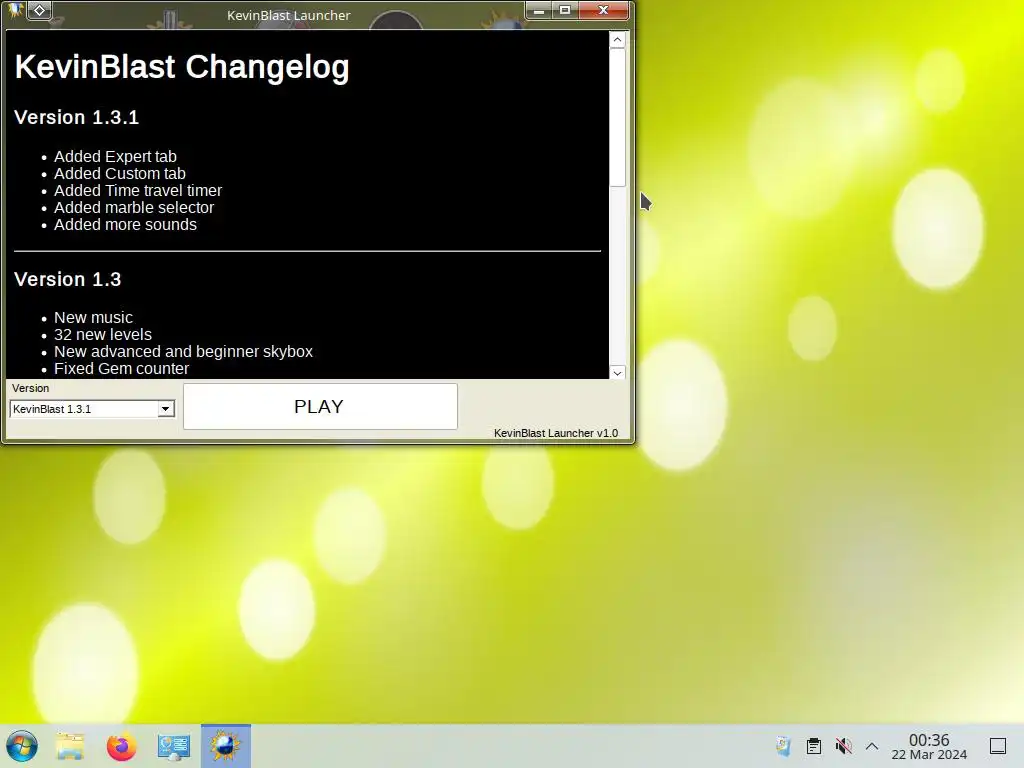
Task: Close the KevinBlast Launcher window
Action: coord(603,10)
